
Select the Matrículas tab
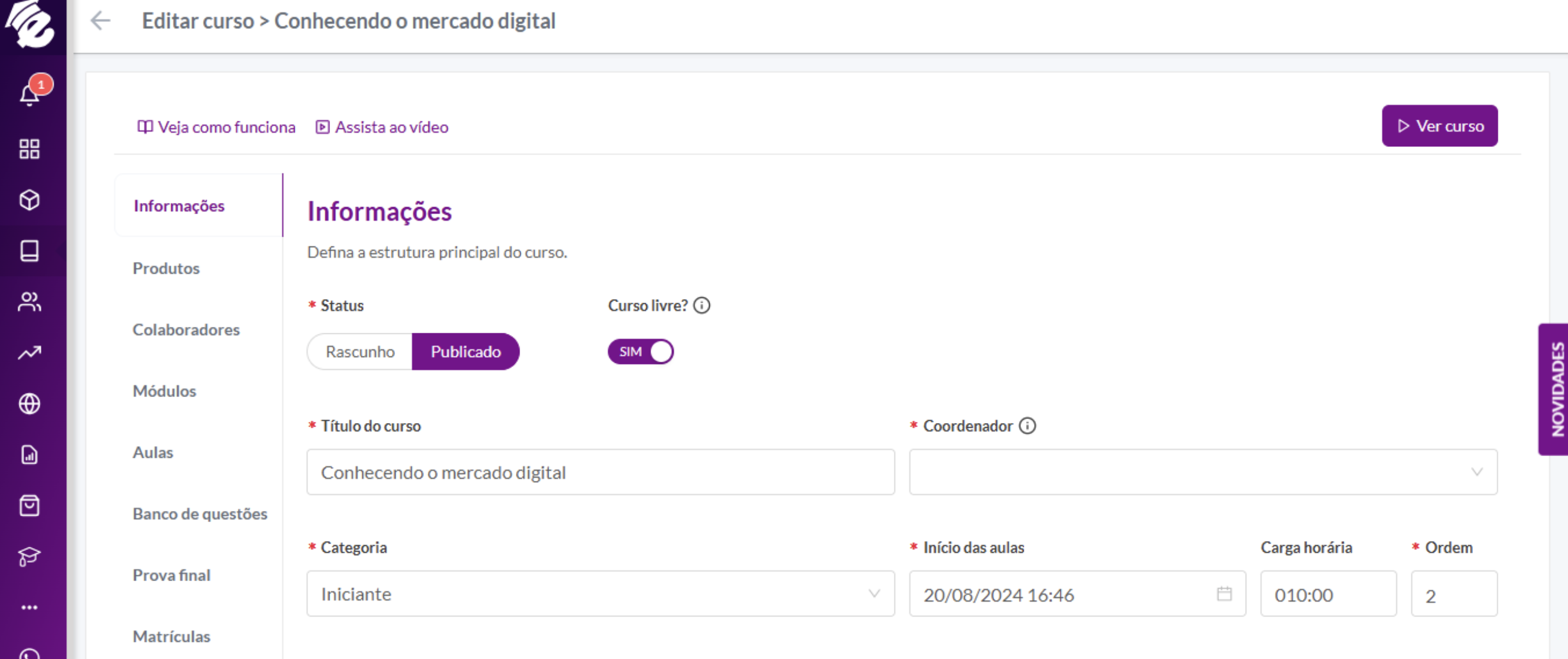[172, 637]
